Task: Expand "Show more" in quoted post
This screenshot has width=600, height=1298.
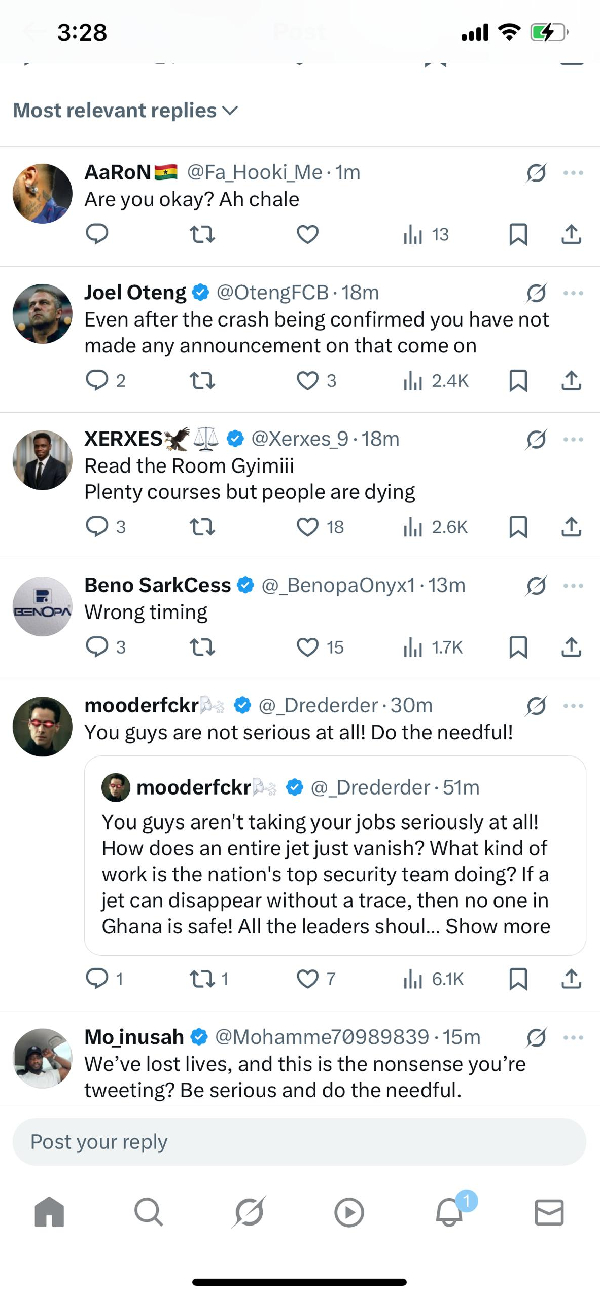Action: 498,926
